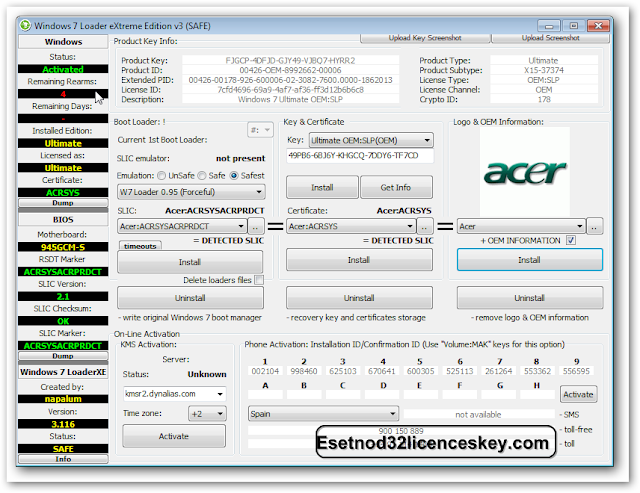The width and height of the screenshot is (640, 493).
Task: Click the Product Key value FJGCP
Action: coord(290,60)
